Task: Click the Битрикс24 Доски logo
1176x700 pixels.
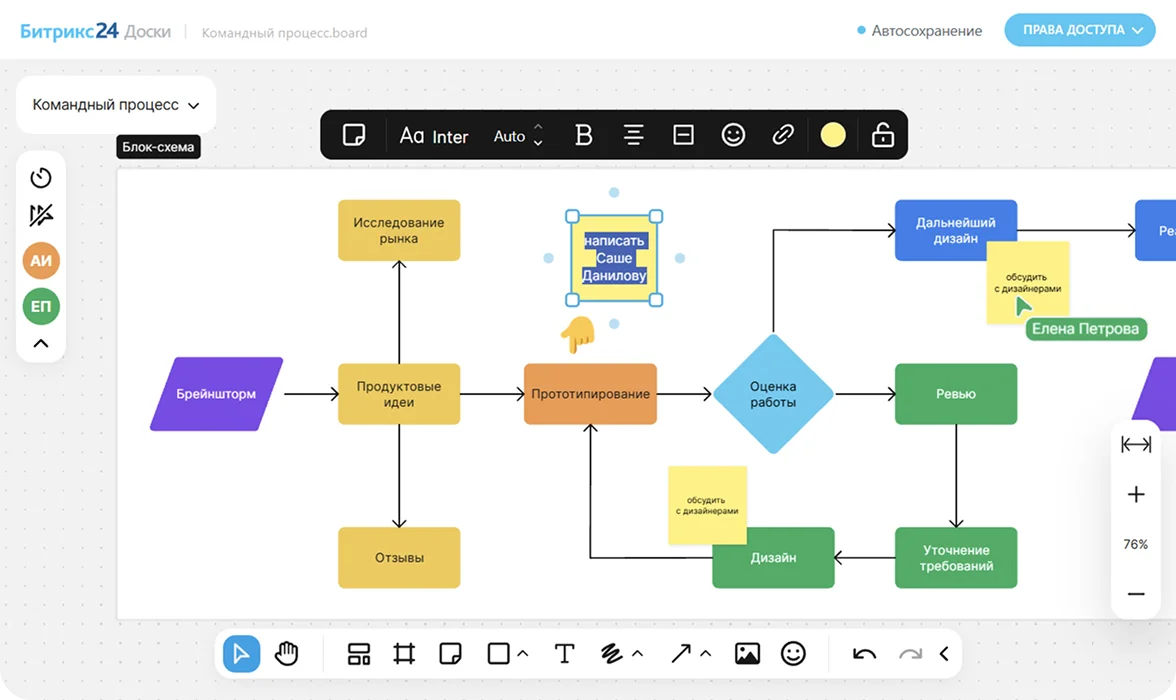Action: (x=95, y=32)
